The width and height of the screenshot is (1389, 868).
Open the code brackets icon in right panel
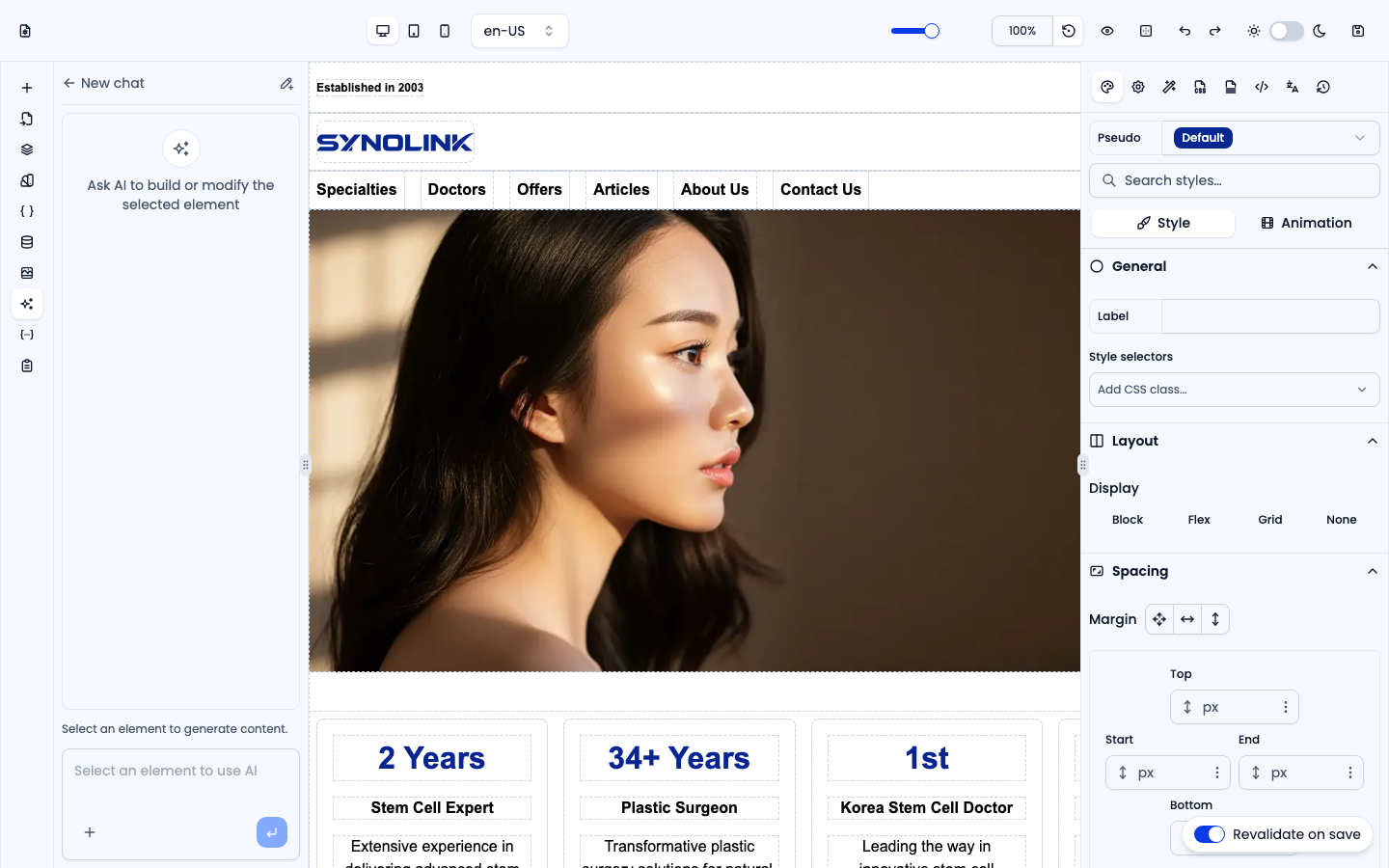pyautogui.click(x=1262, y=87)
